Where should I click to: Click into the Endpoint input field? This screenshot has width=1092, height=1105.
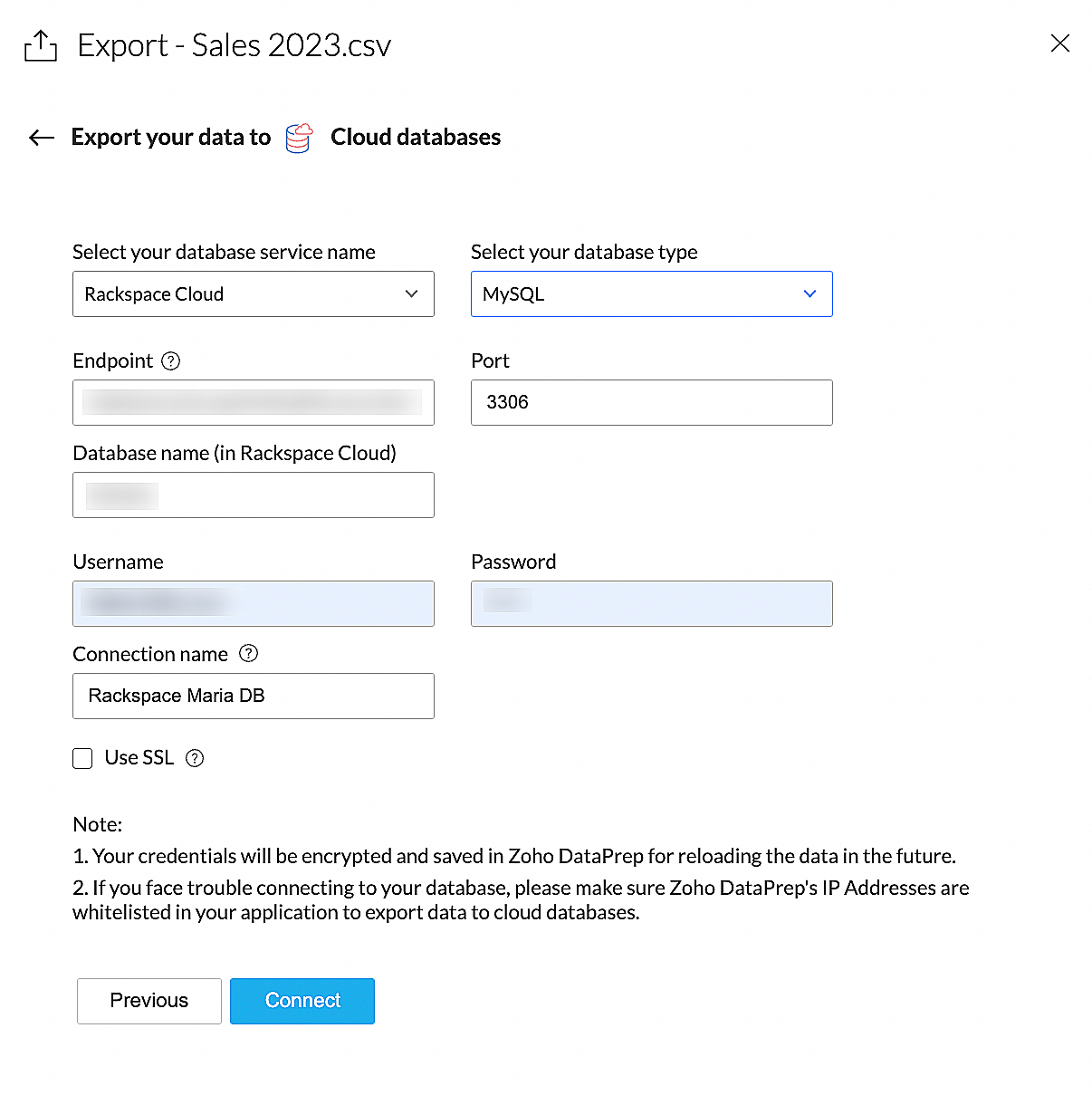click(x=254, y=403)
